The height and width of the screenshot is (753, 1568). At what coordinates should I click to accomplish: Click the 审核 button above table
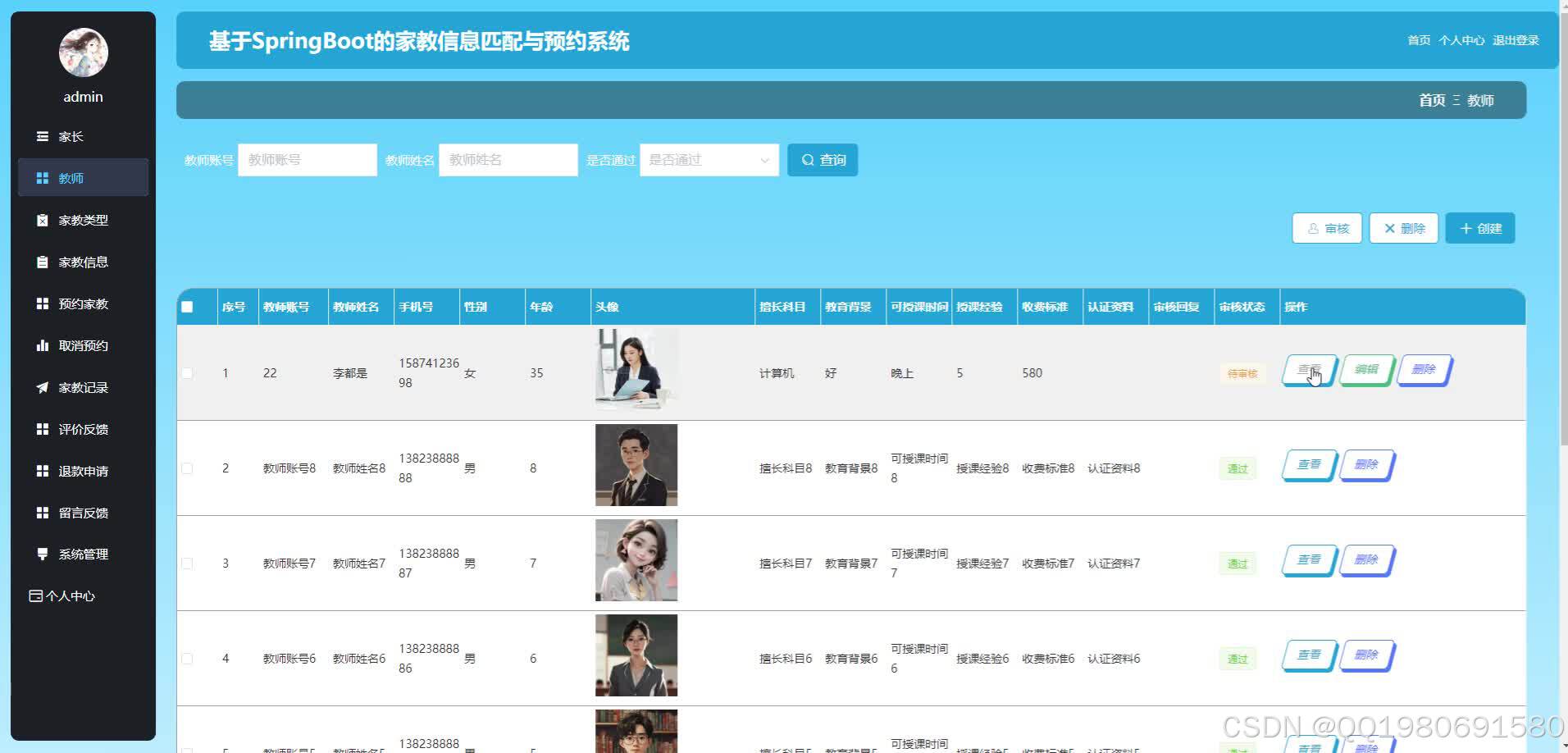(1327, 228)
